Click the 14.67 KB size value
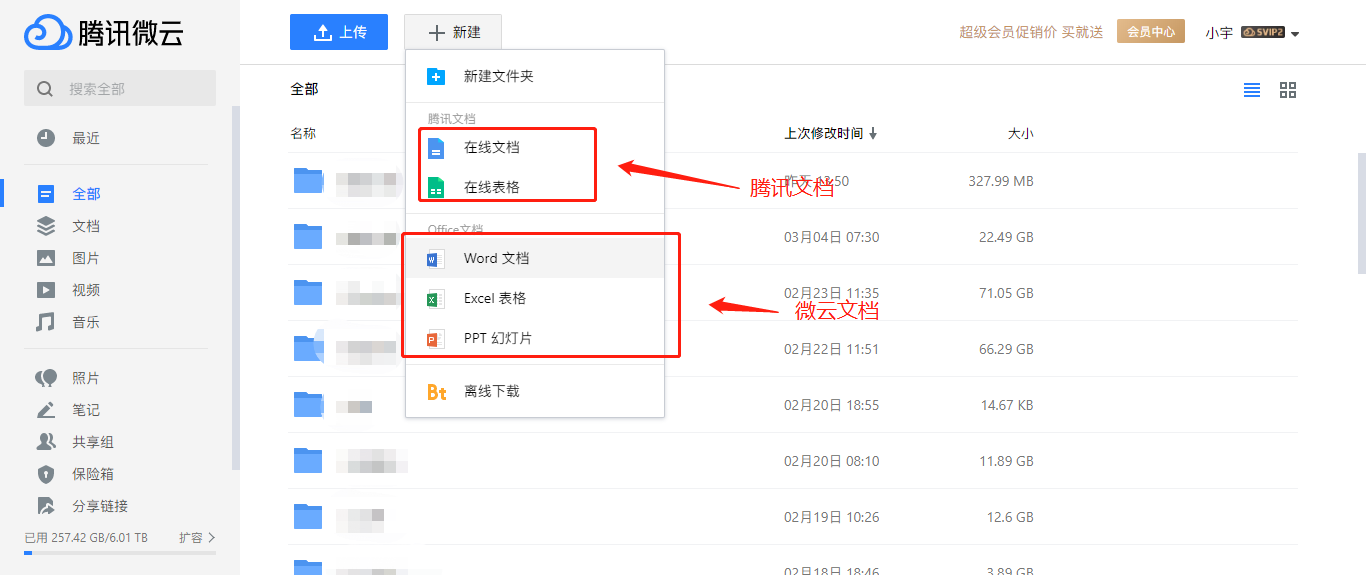This screenshot has height=575, width=1366. coord(1007,406)
